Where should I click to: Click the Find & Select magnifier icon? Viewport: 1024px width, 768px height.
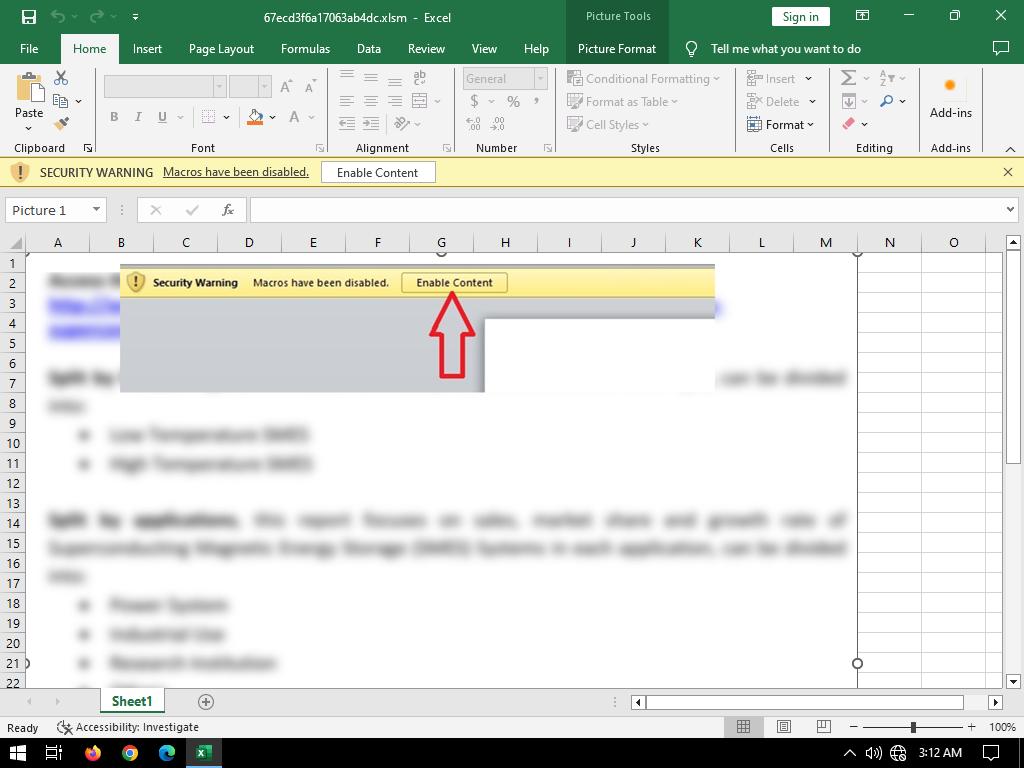887,101
